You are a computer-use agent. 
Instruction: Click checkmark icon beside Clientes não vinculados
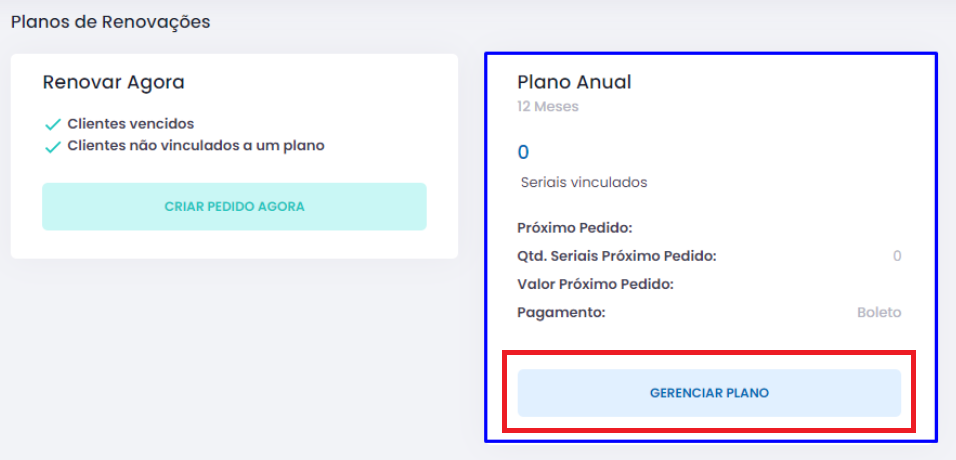54,147
